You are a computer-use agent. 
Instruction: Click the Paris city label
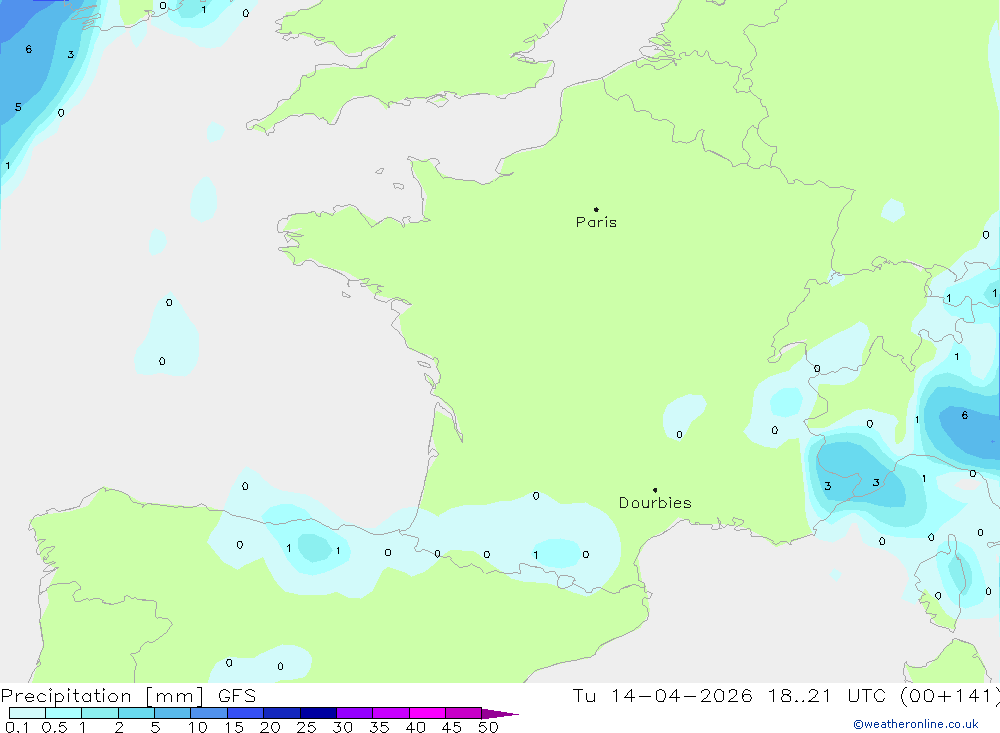[x=596, y=222]
